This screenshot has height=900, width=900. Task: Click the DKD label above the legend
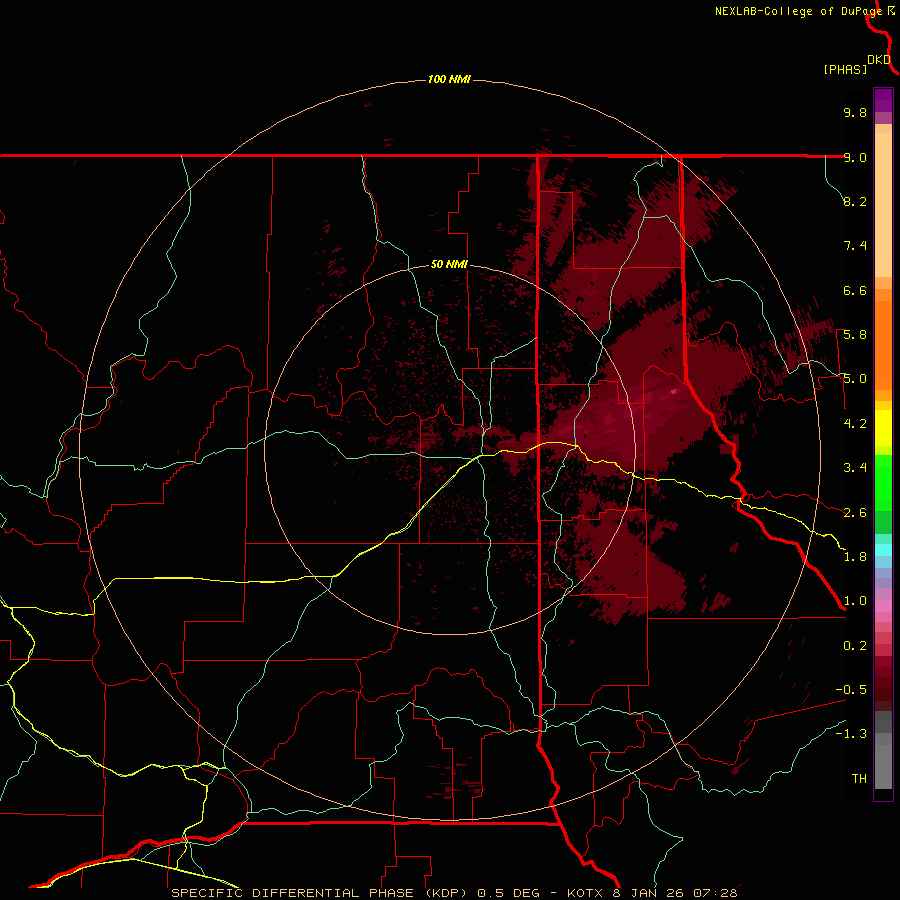(x=879, y=59)
